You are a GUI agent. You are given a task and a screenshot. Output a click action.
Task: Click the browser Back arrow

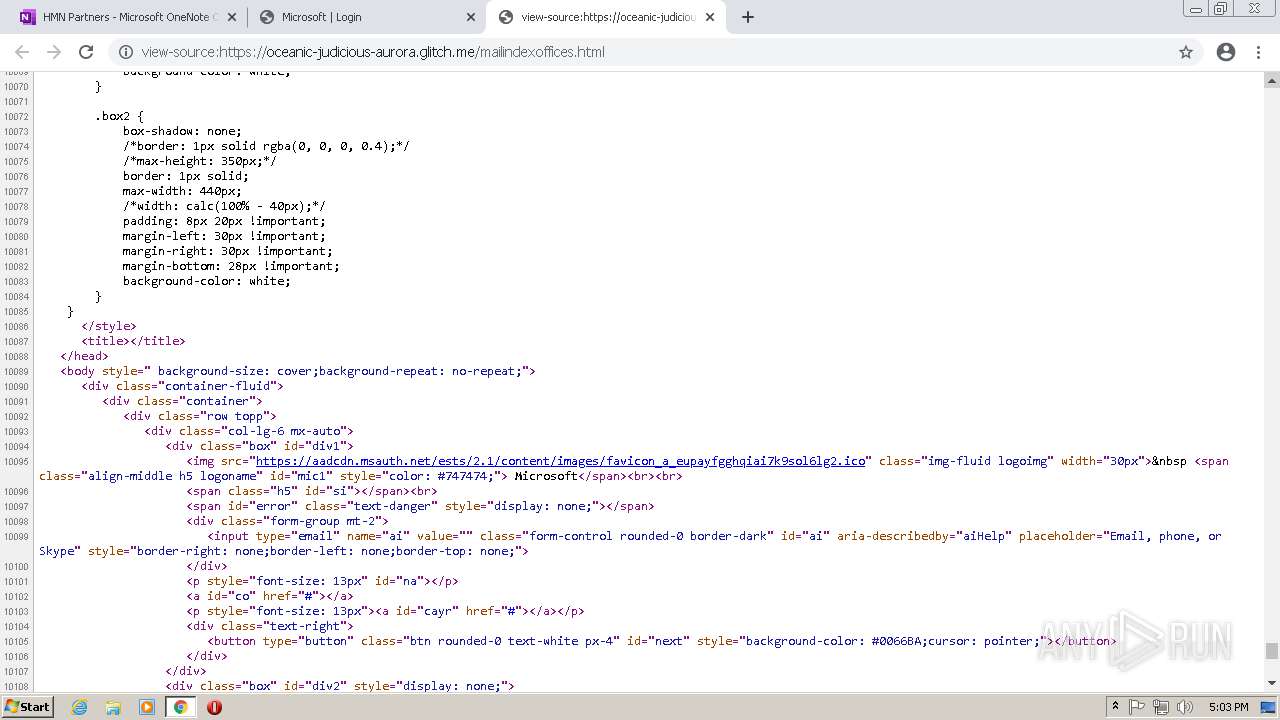coord(22,52)
